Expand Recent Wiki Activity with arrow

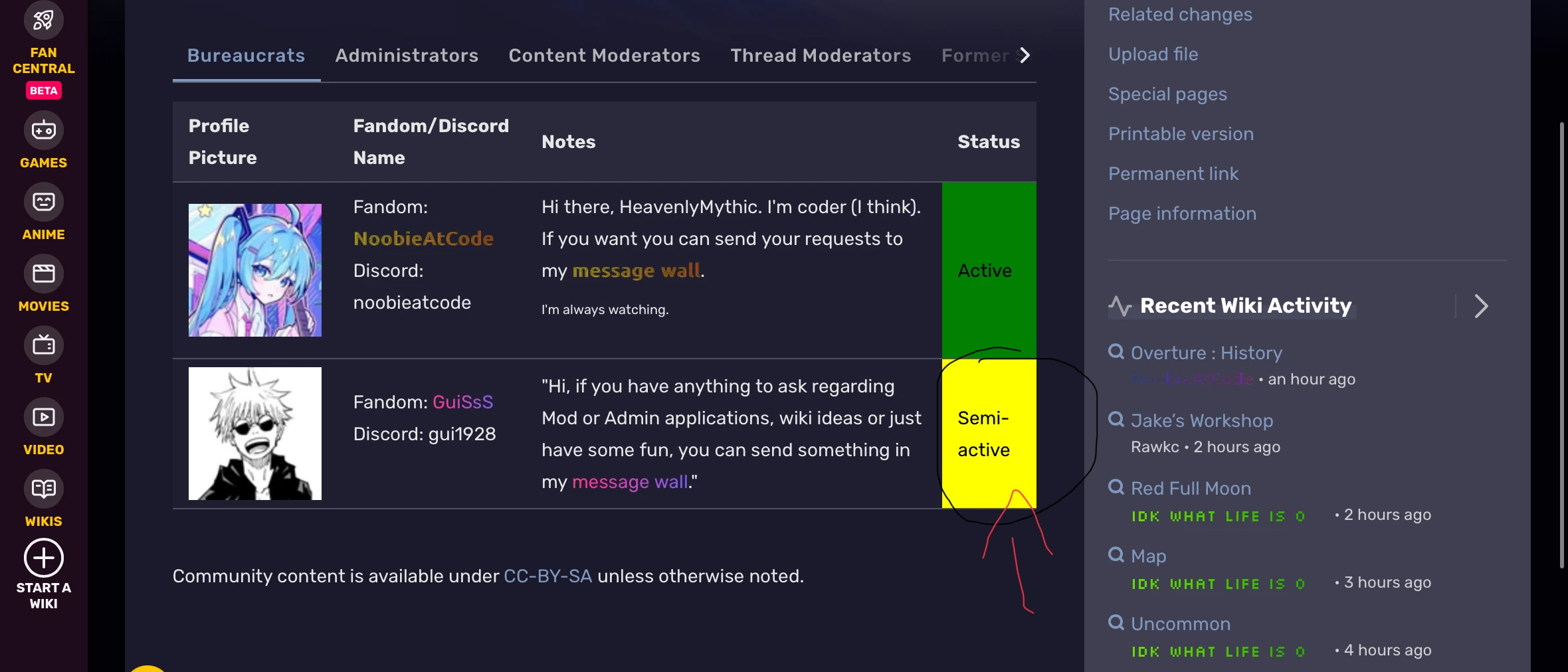tap(1481, 306)
